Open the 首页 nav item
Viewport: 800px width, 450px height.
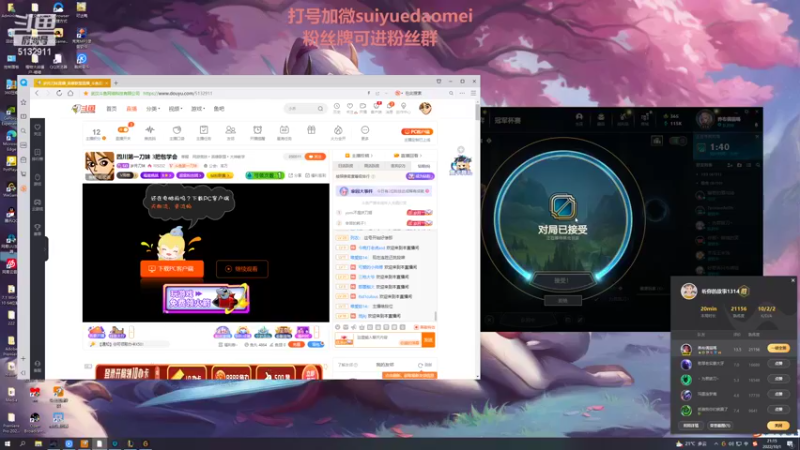(x=111, y=109)
